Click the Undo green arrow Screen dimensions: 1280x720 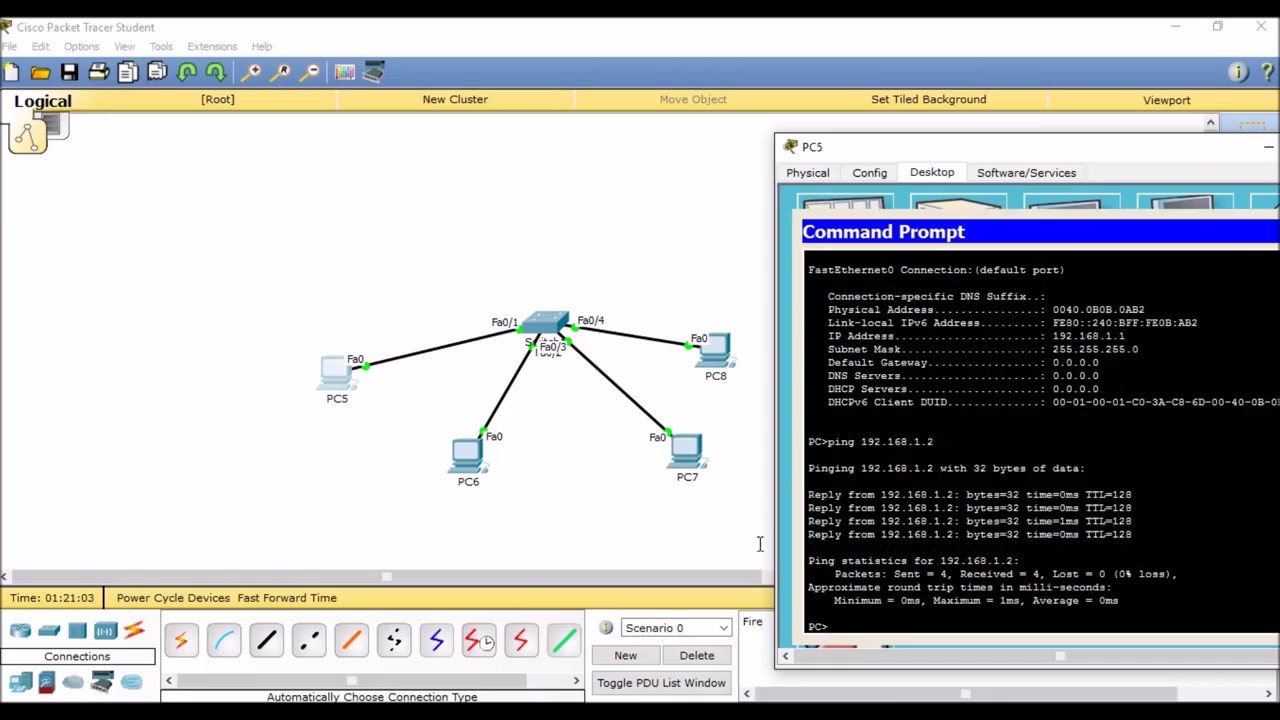click(x=186, y=72)
